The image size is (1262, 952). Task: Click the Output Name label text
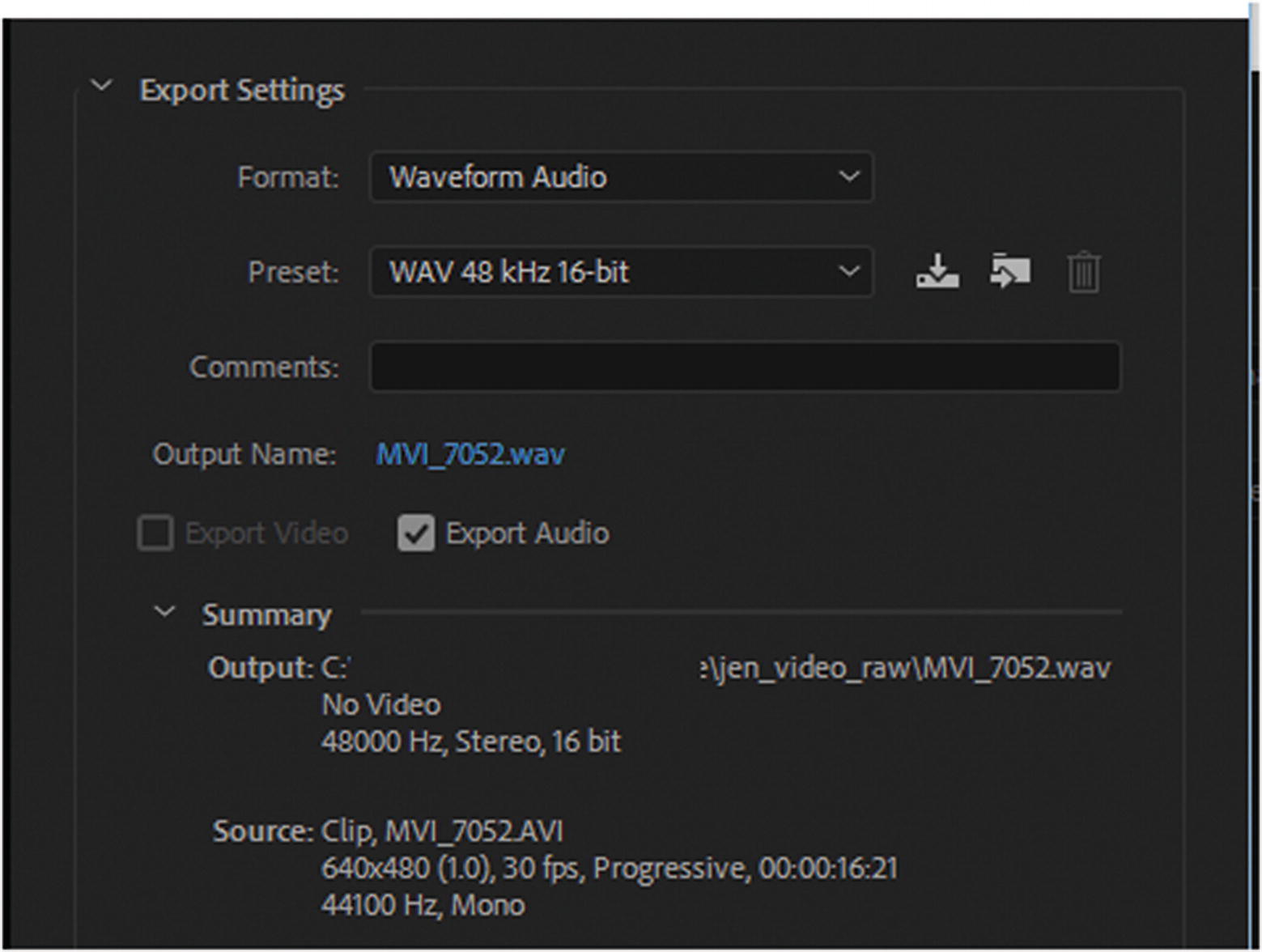click(244, 454)
